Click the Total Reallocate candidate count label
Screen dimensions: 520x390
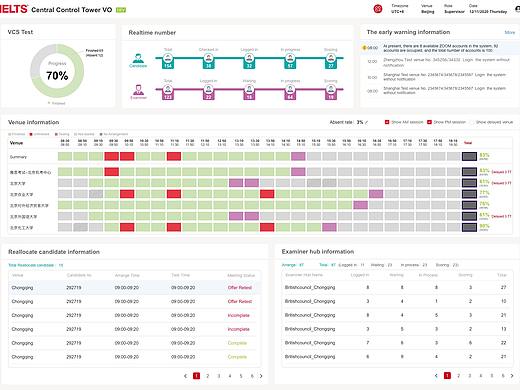pyautogui.click(x=36, y=265)
